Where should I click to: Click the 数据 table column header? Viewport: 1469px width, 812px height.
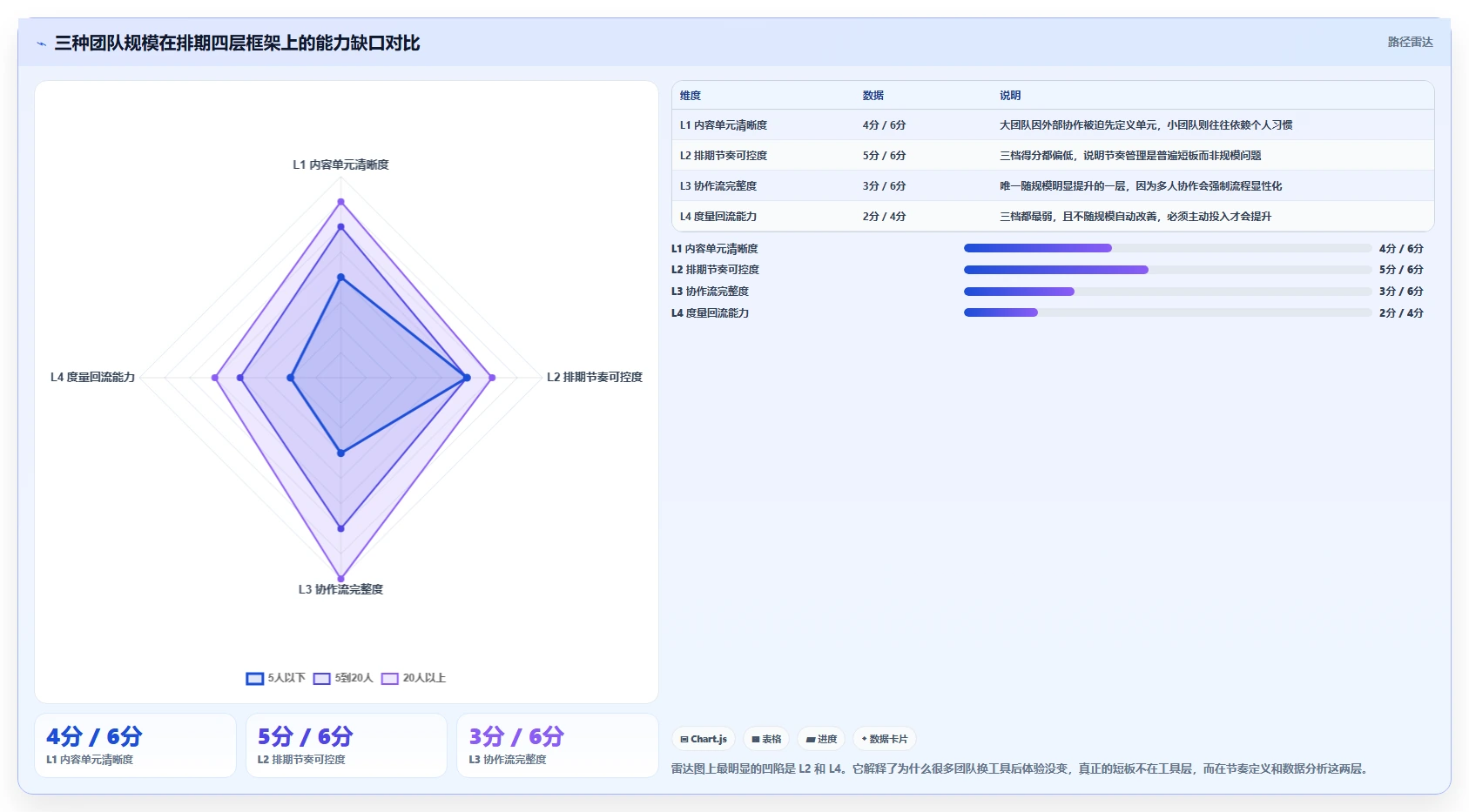873,96
